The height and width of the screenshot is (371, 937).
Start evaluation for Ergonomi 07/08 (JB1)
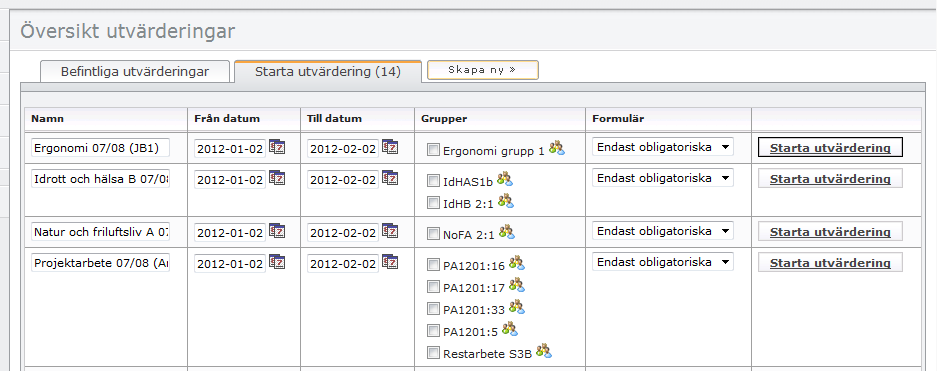pos(830,148)
